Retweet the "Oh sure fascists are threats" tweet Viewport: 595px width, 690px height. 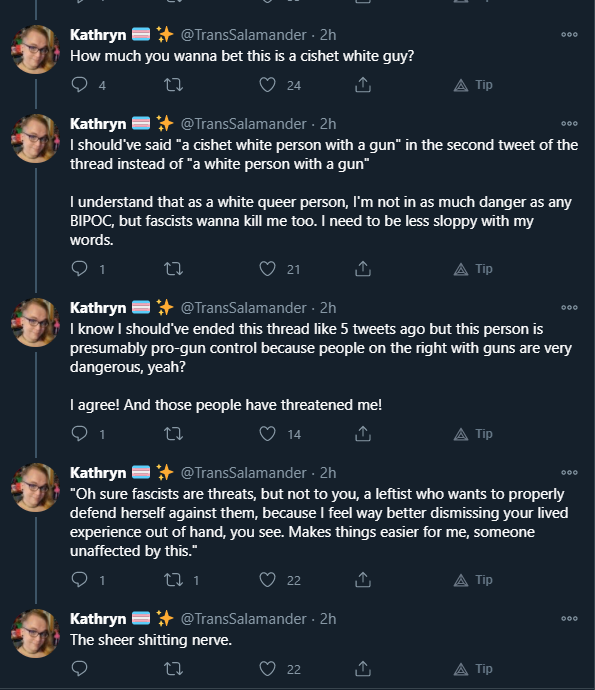[173, 580]
